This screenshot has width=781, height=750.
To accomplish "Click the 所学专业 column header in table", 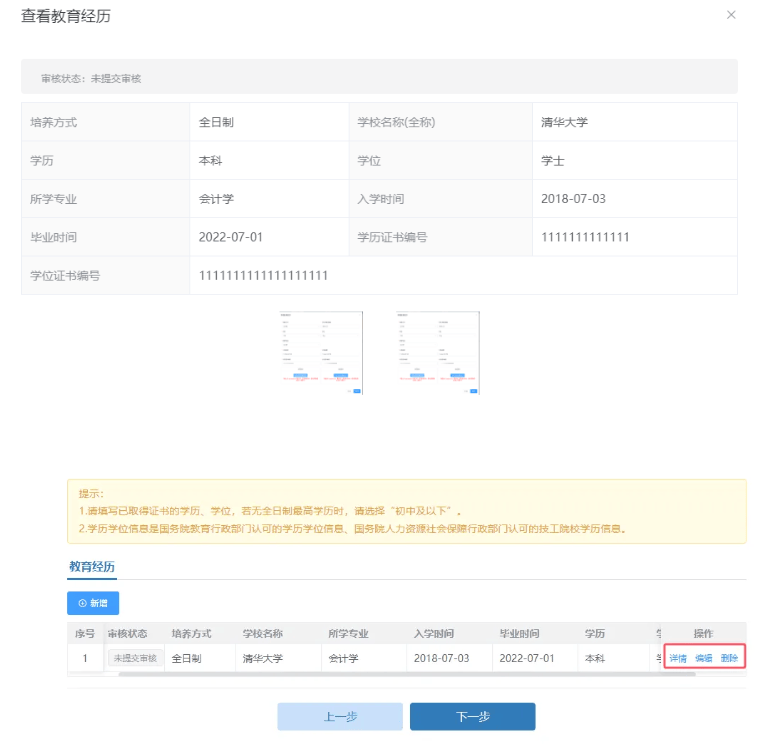I will 348,634.
